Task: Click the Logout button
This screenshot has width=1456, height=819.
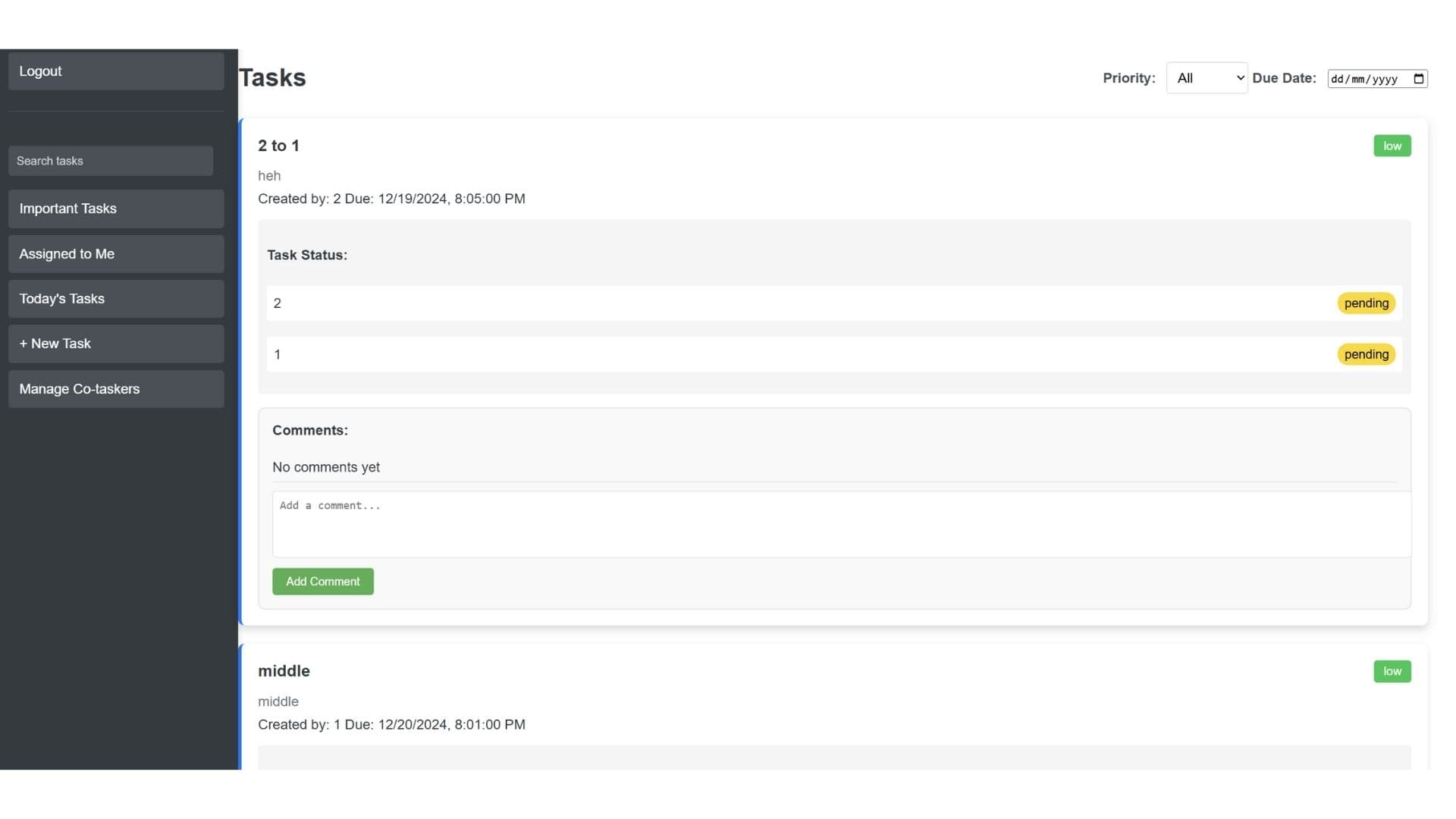Action: click(116, 71)
